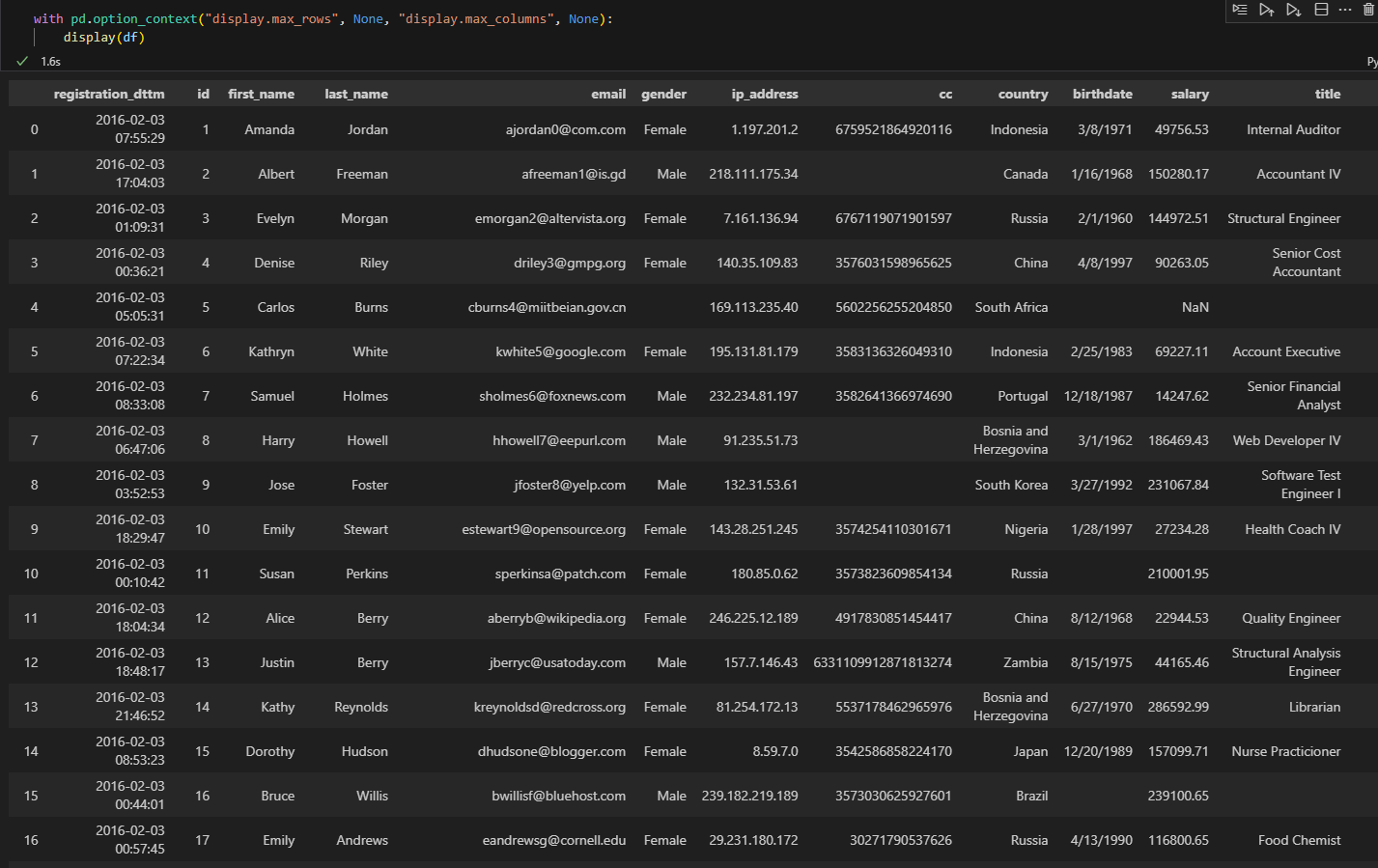Click the last name Reynolds

tap(361, 707)
